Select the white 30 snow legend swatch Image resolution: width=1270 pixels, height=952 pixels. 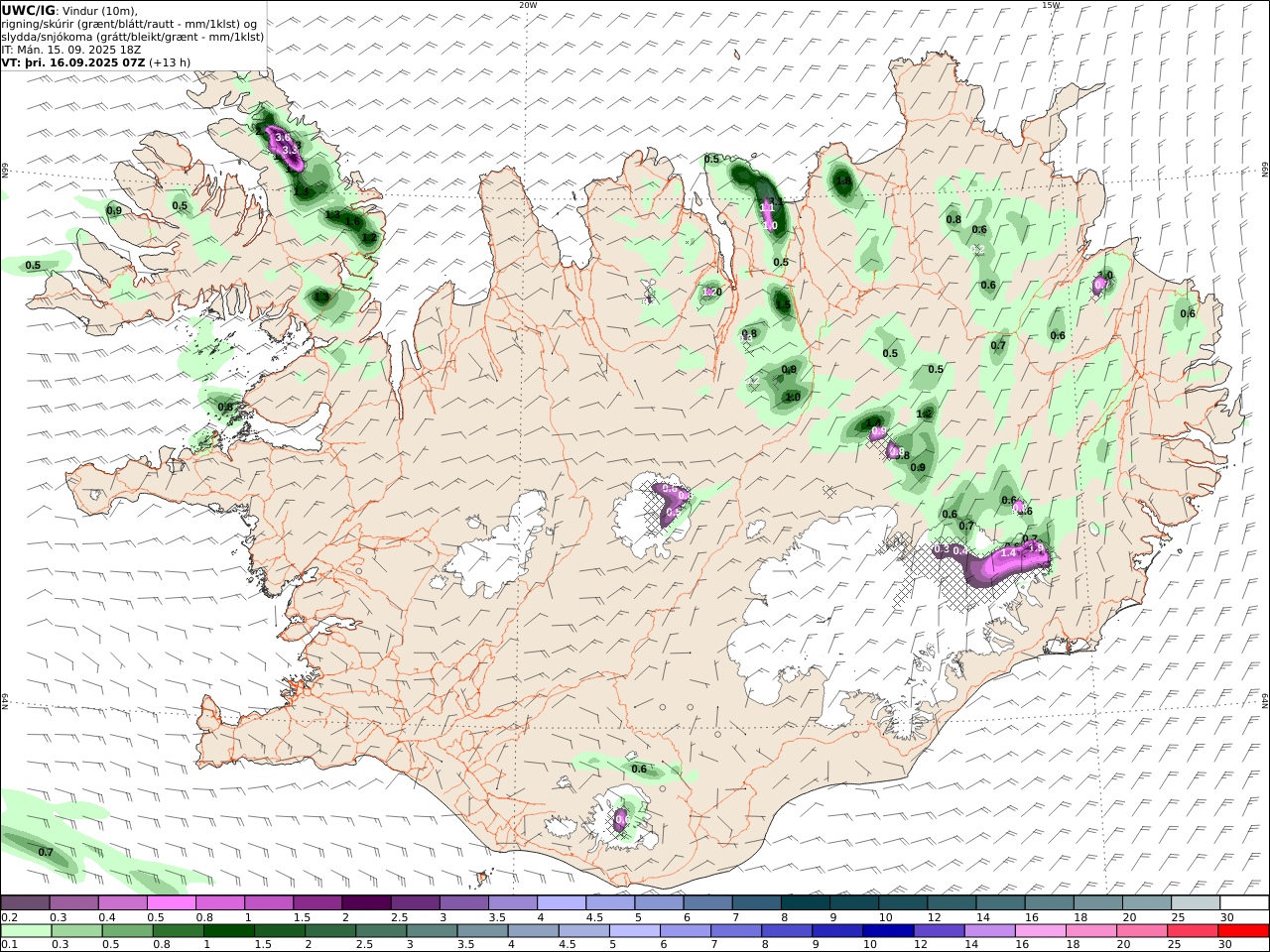(x=1244, y=903)
